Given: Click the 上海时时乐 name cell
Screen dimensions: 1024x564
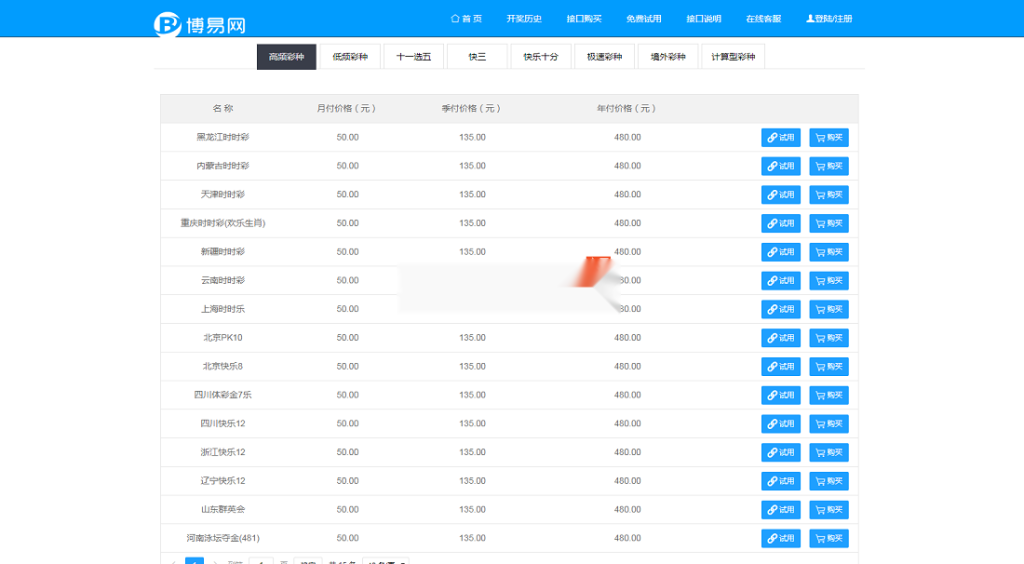Looking at the screenshot, I should coord(223,309).
